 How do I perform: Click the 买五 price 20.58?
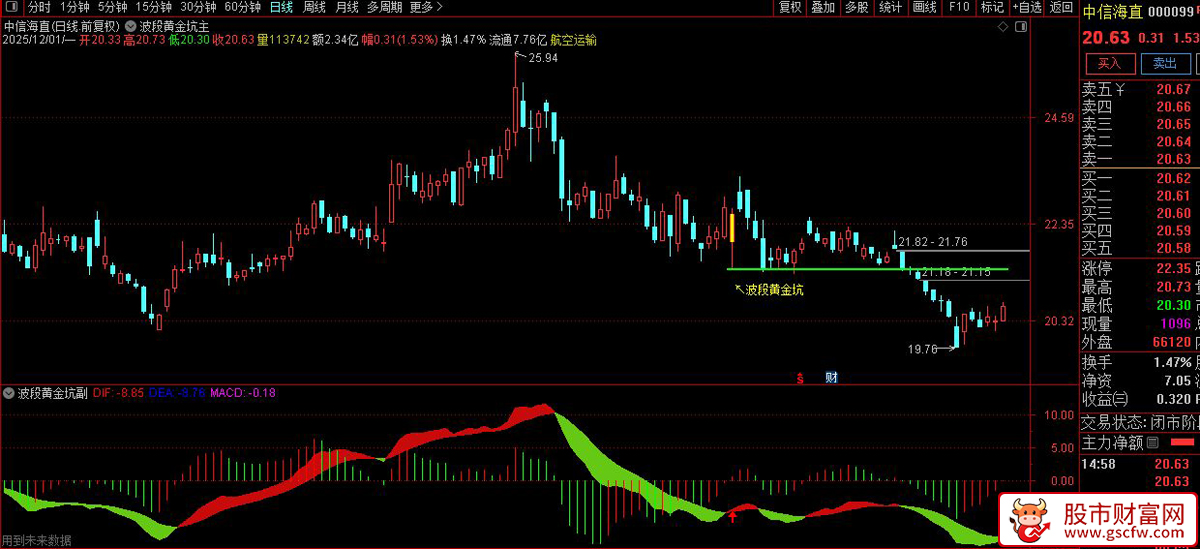(1173, 248)
